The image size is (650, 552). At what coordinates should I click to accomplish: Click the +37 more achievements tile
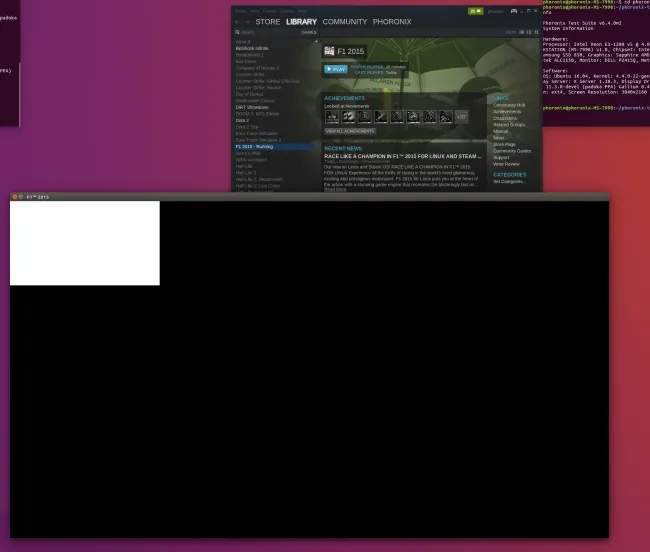pyautogui.click(x=462, y=117)
